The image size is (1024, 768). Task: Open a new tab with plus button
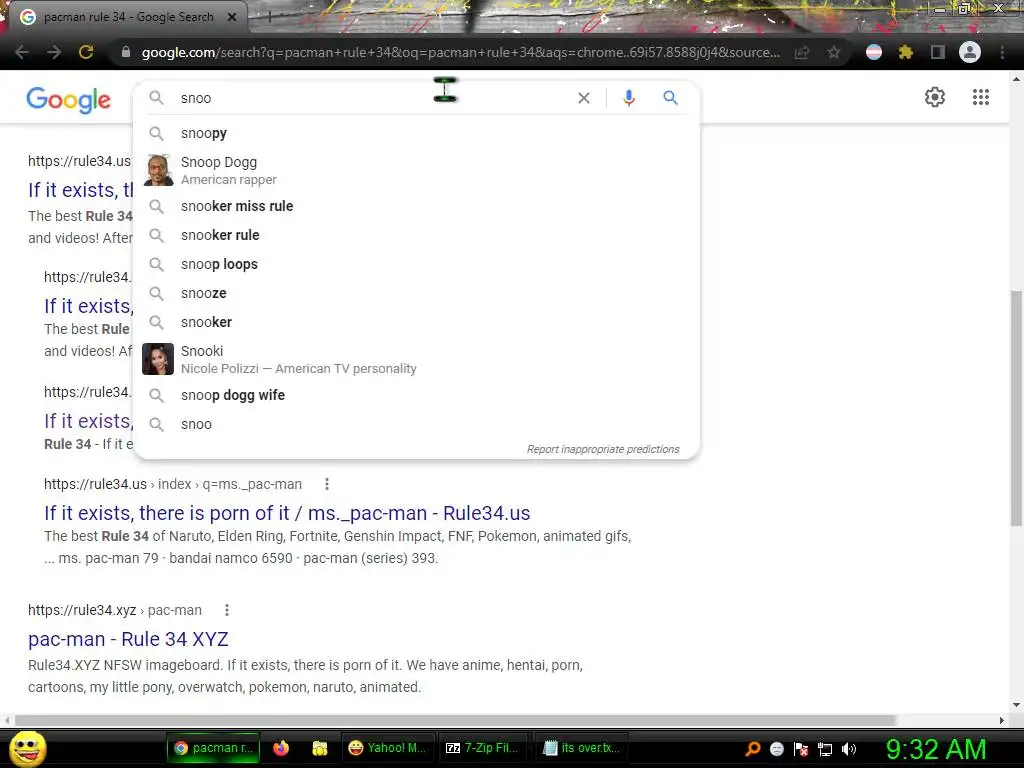[270, 18]
